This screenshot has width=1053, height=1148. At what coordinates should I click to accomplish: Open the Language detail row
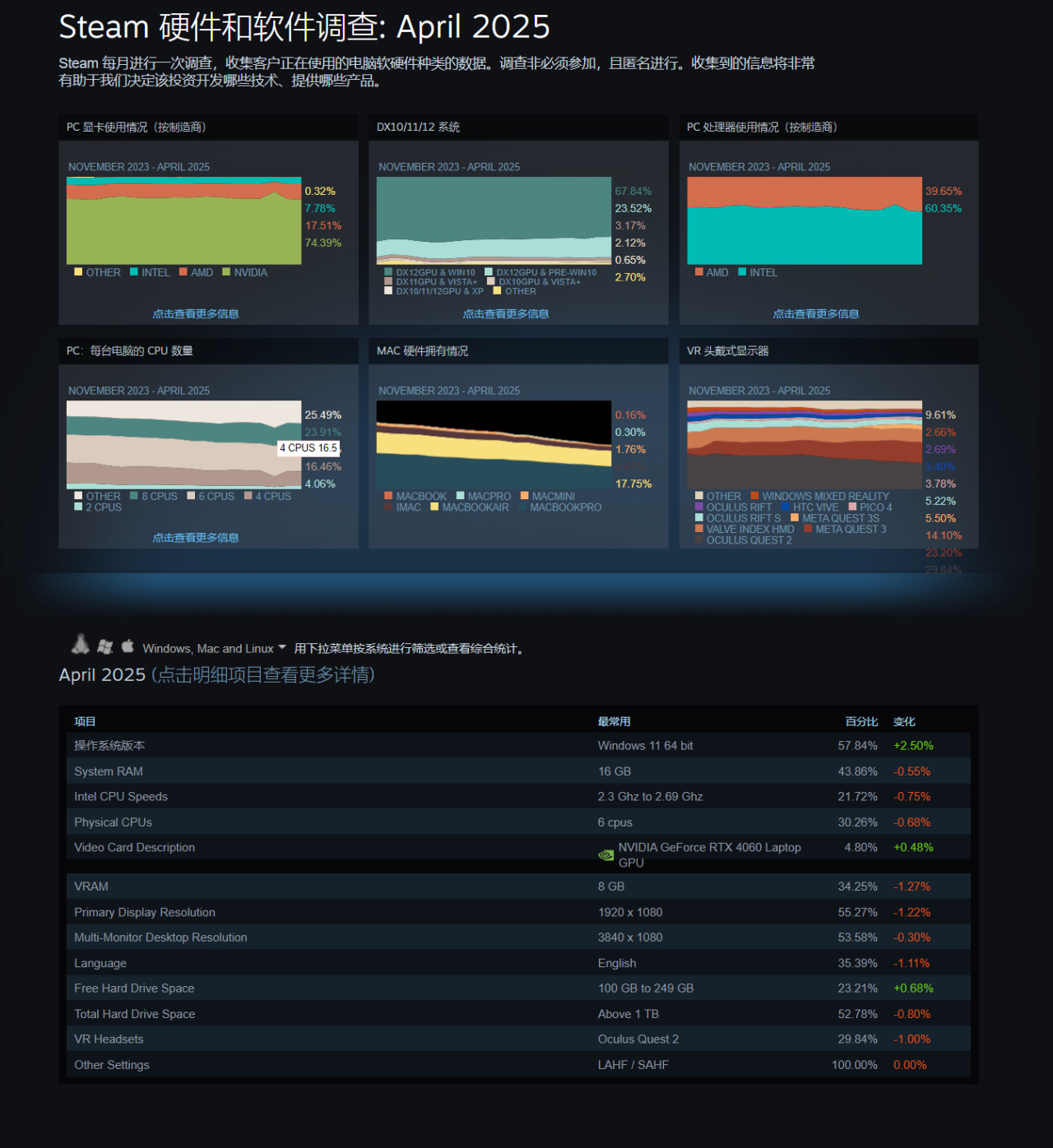point(518,962)
